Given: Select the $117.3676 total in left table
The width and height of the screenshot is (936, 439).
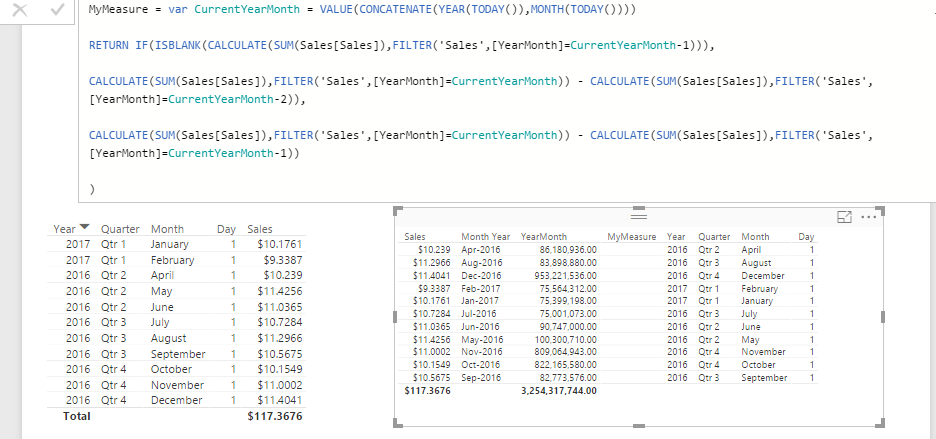Looking at the screenshot, I should pyautogui.click(x=275, y=416).
